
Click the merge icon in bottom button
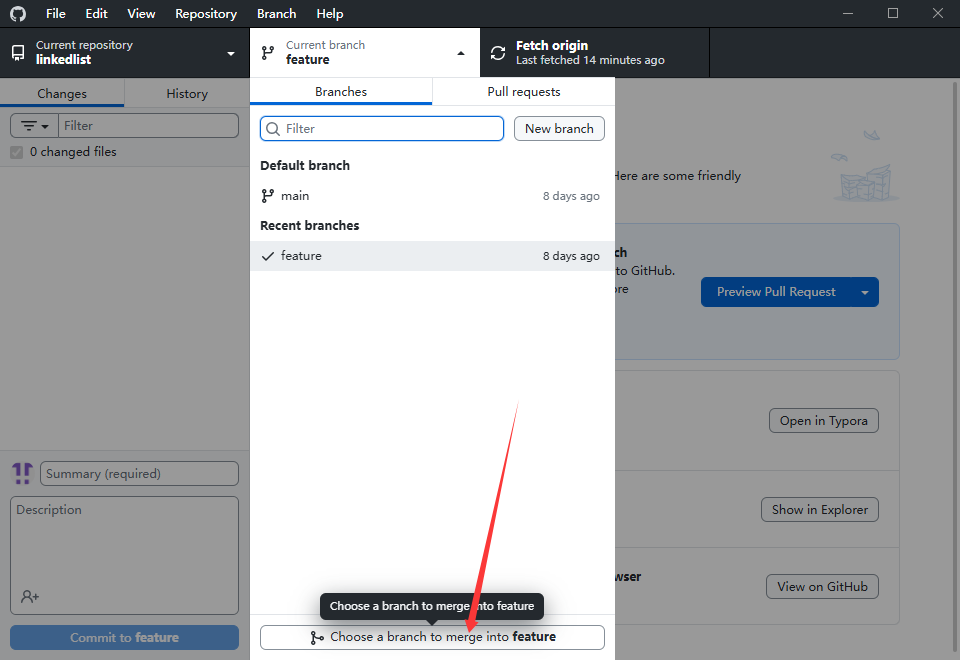click(317, 637)
